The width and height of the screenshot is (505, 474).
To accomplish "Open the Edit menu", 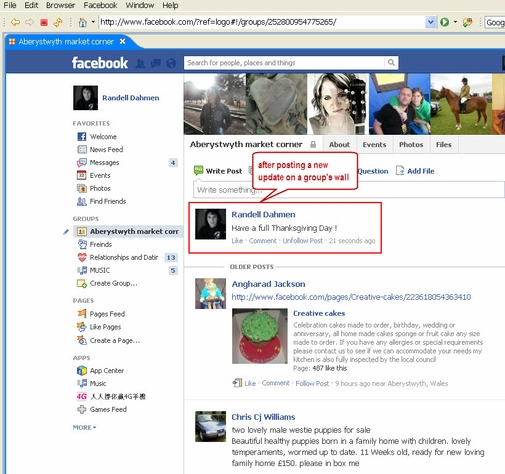I will tap(31, 5).
